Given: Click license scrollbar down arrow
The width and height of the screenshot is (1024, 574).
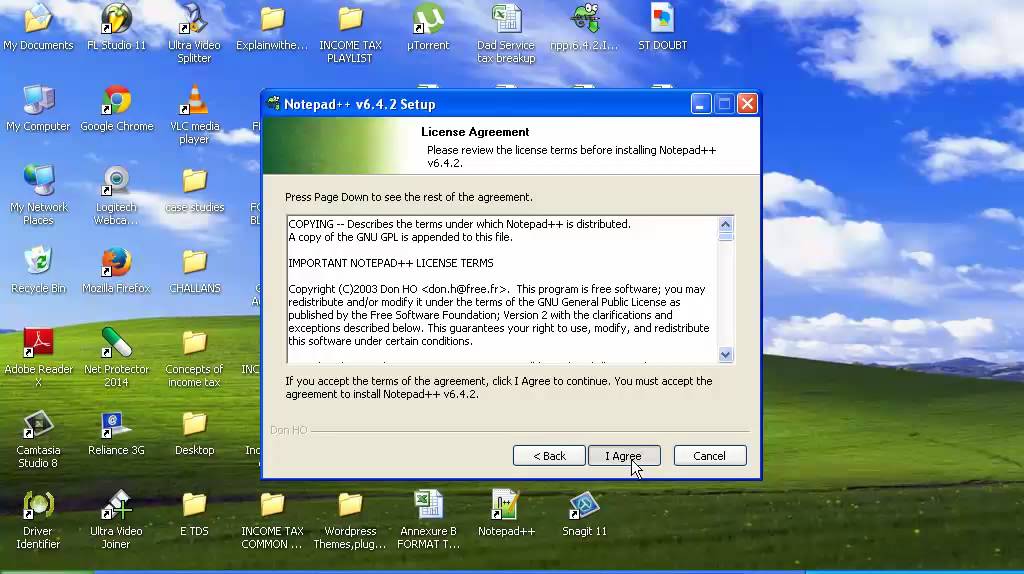Looking at the screenshot, I should [725, 355].
